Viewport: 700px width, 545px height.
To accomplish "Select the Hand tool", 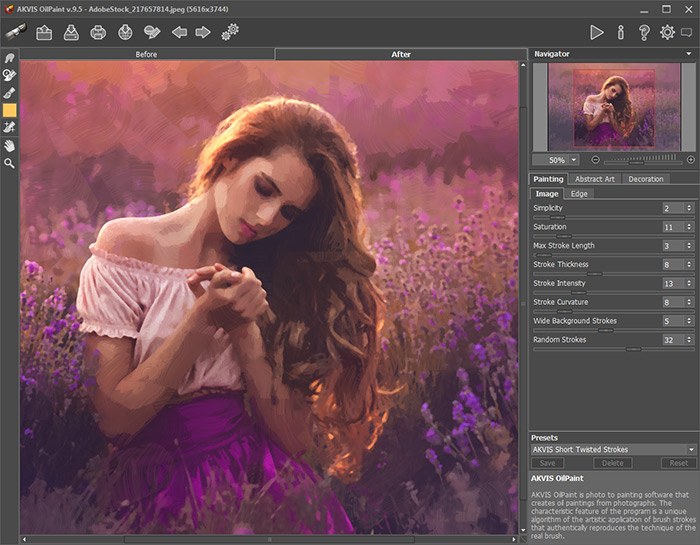I will (10, 145).
